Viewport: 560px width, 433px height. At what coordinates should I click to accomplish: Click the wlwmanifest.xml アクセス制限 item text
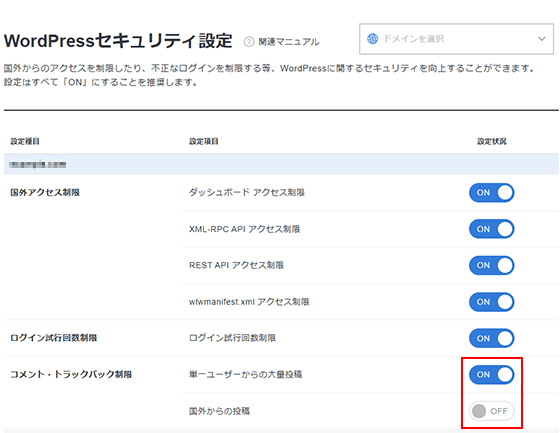[x=249, y=302]
